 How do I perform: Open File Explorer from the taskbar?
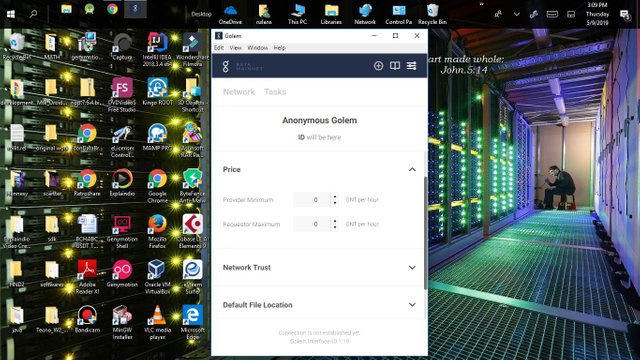coord(67,9)
